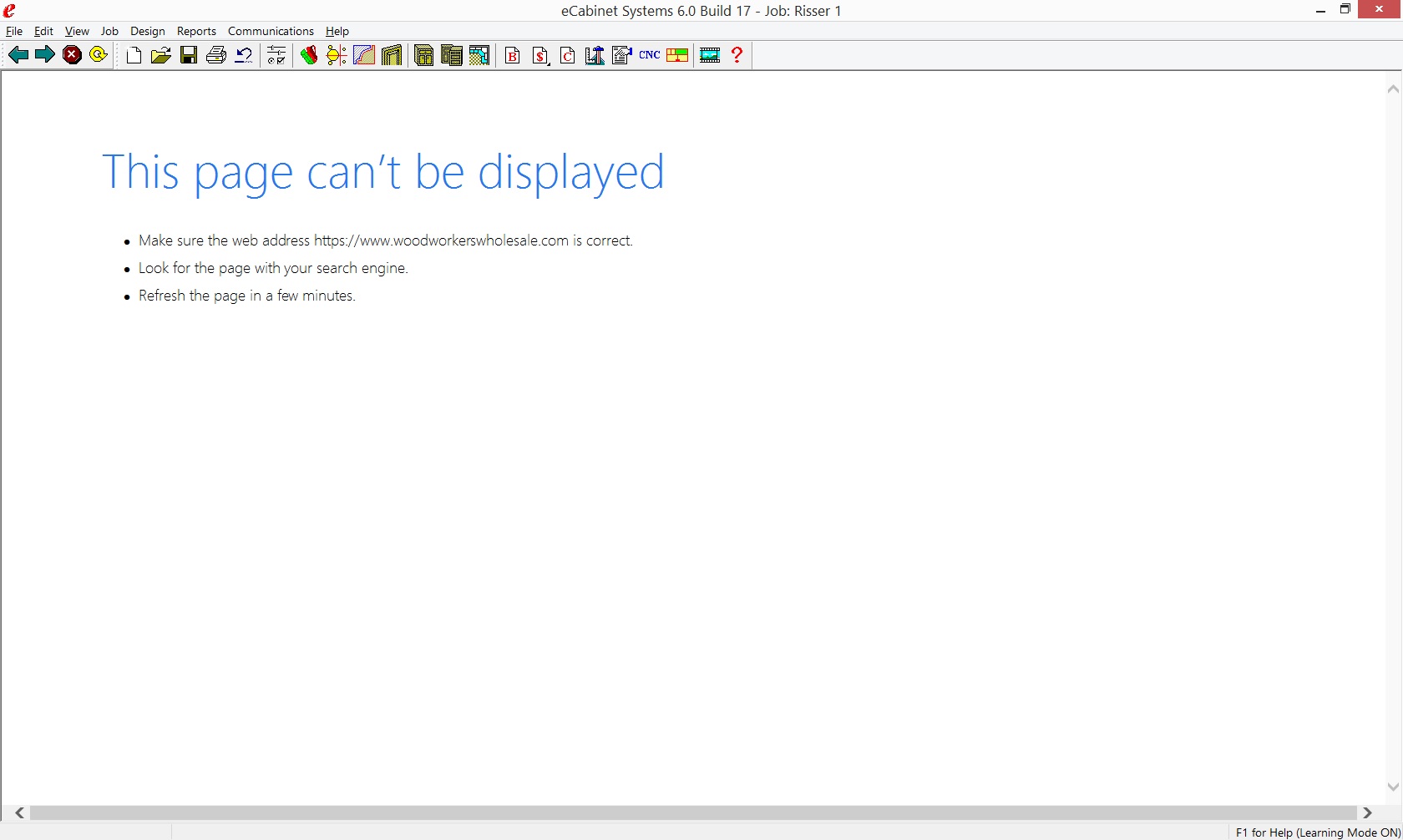Open the Design menu

[x=148, y=31]
